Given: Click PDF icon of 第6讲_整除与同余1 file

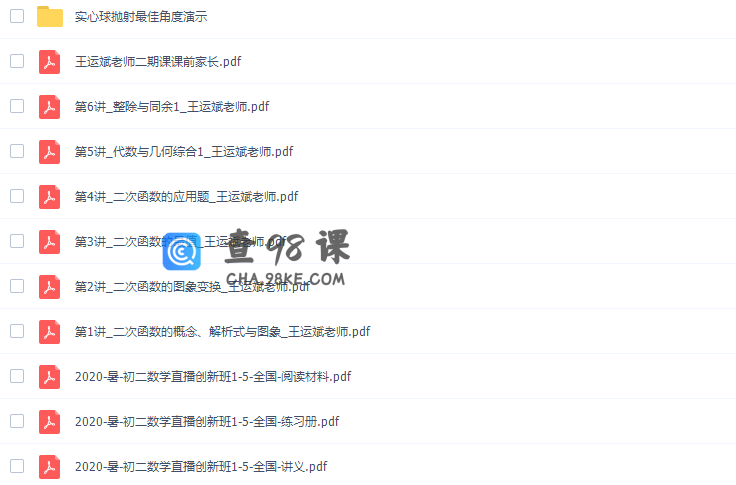Looking at the screenshot, I should point(49,107).
